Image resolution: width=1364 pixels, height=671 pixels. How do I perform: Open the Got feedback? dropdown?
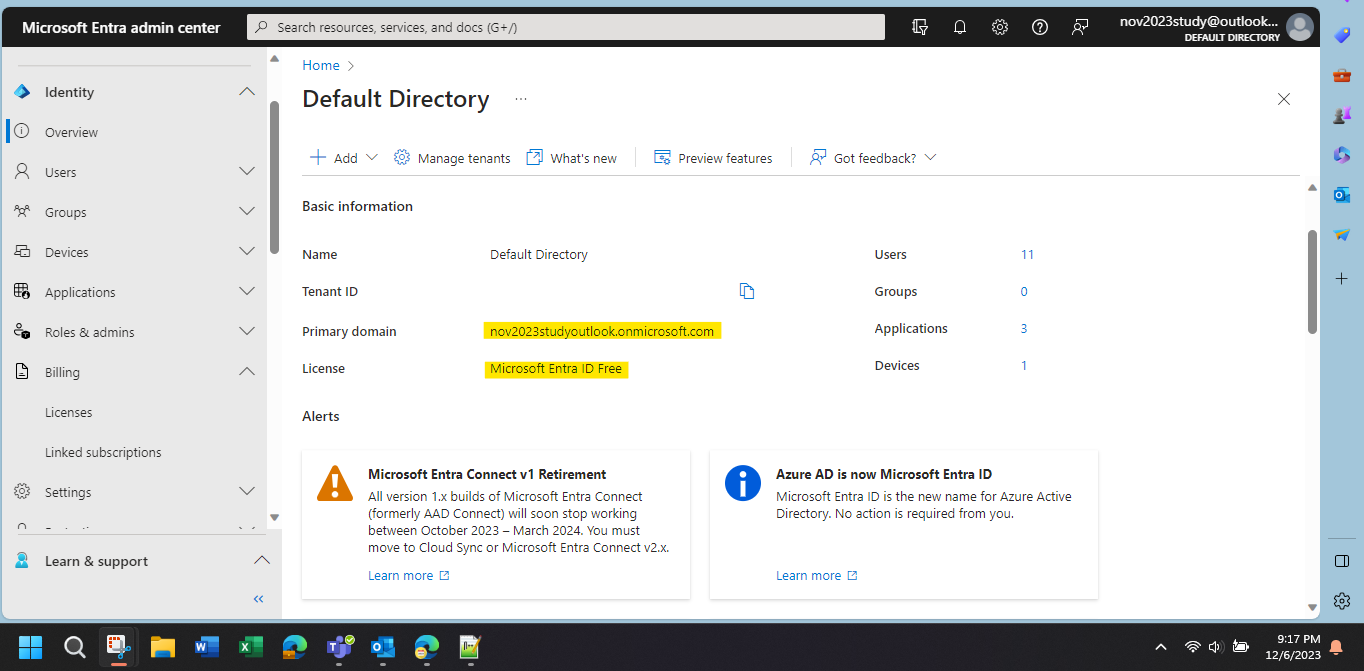pos(873,158)
